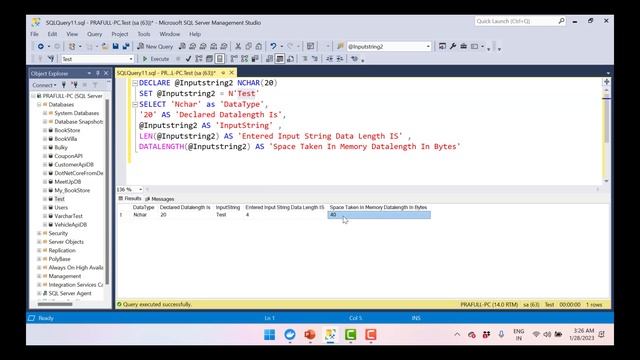Open the Query menu
The height and width of the screenshot is (360, 640).
coord(94,34)
